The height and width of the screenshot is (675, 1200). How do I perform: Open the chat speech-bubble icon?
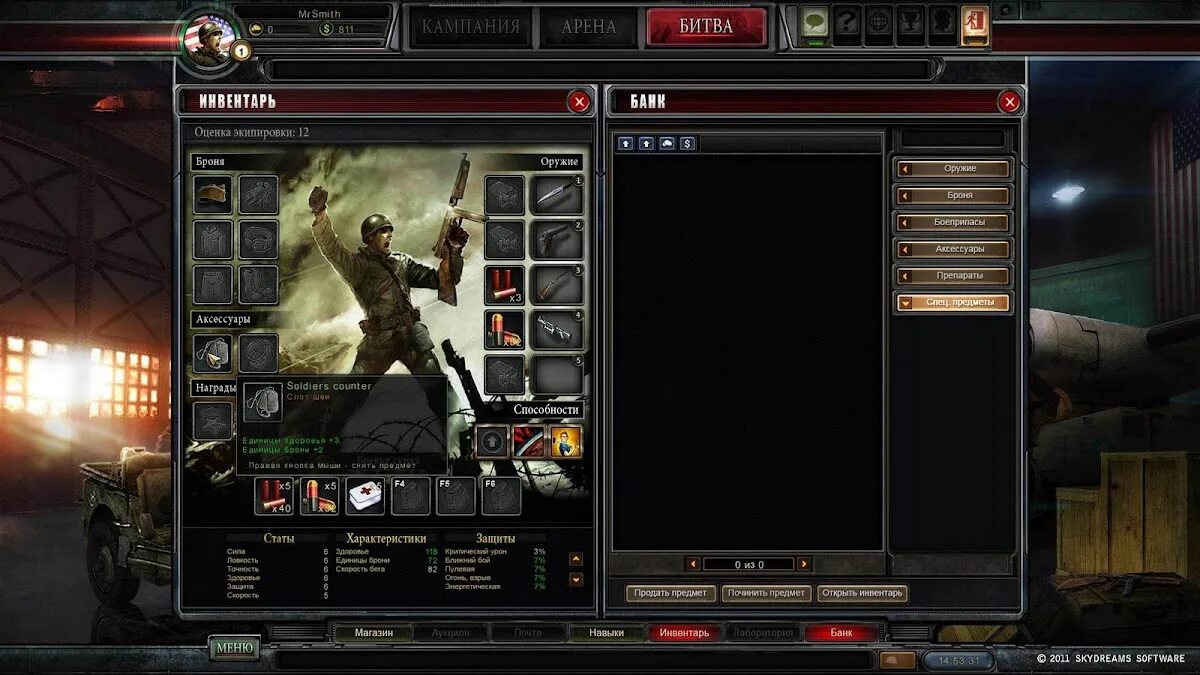coord(816,23)
